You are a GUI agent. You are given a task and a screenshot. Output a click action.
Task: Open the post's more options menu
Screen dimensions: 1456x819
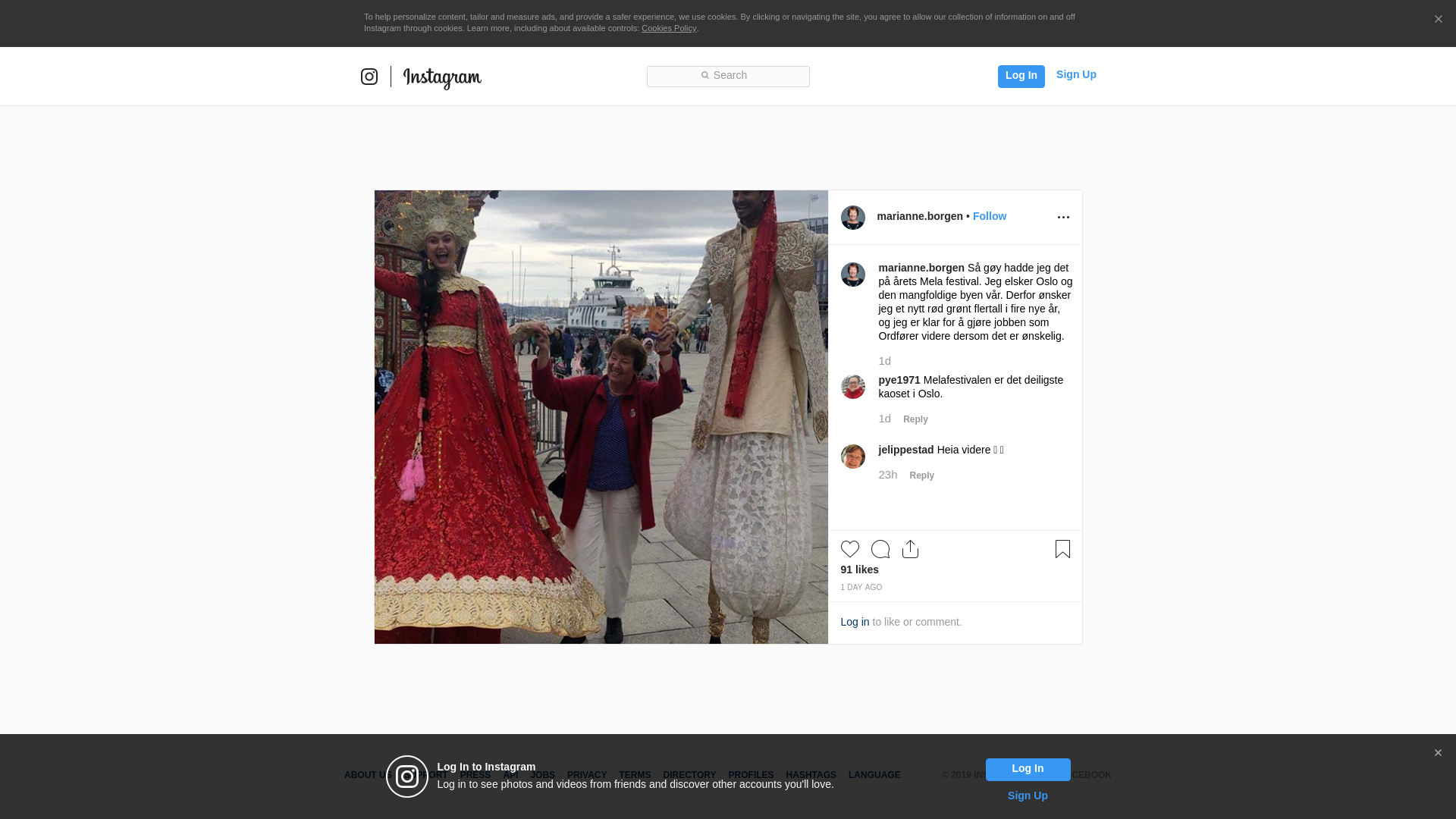[1063, 218]
